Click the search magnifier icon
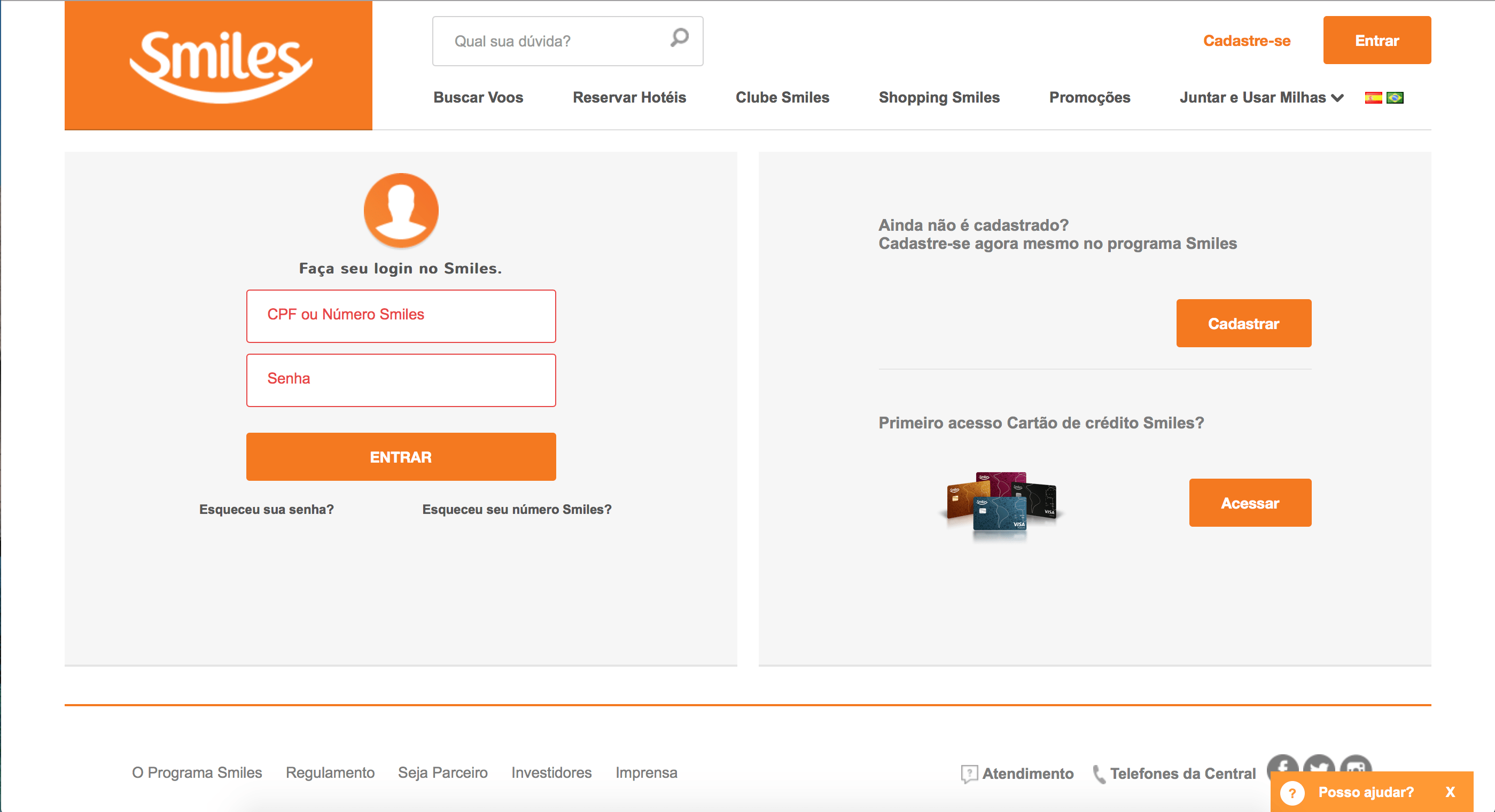 click(x=679, y=38)
